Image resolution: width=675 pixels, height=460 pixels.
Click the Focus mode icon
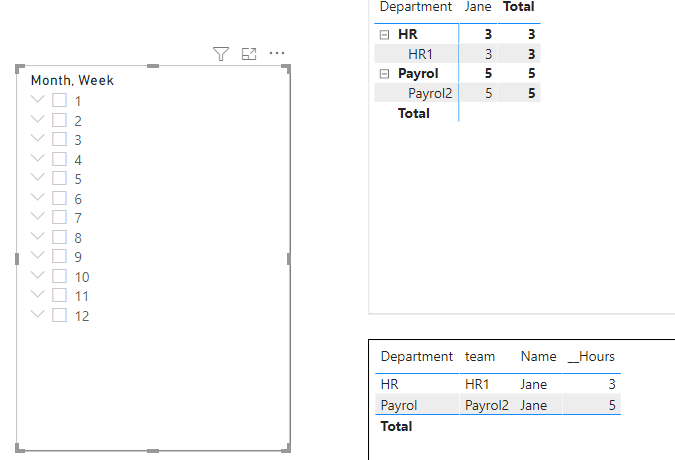249,54
